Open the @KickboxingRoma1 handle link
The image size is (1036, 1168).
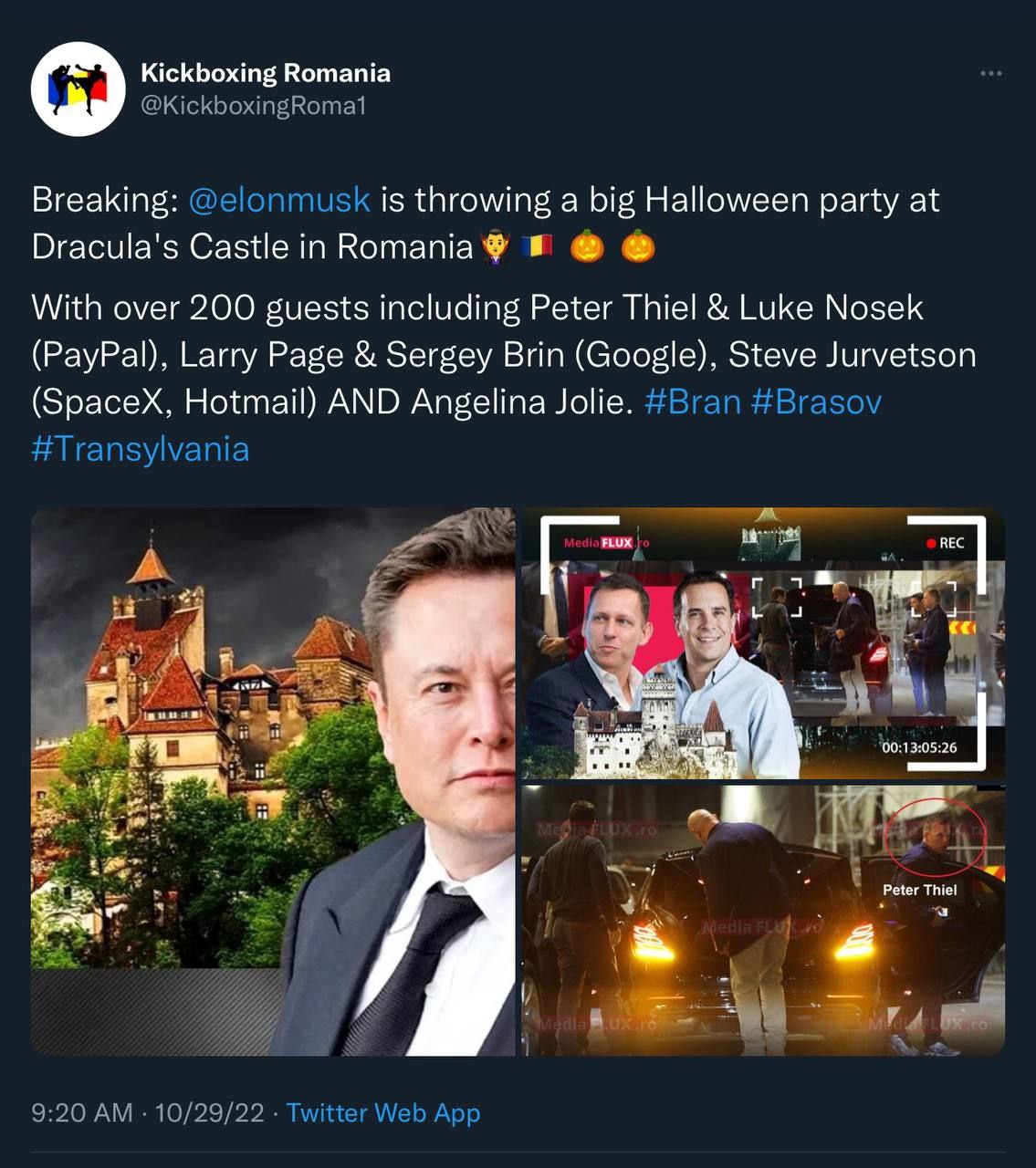254,106
